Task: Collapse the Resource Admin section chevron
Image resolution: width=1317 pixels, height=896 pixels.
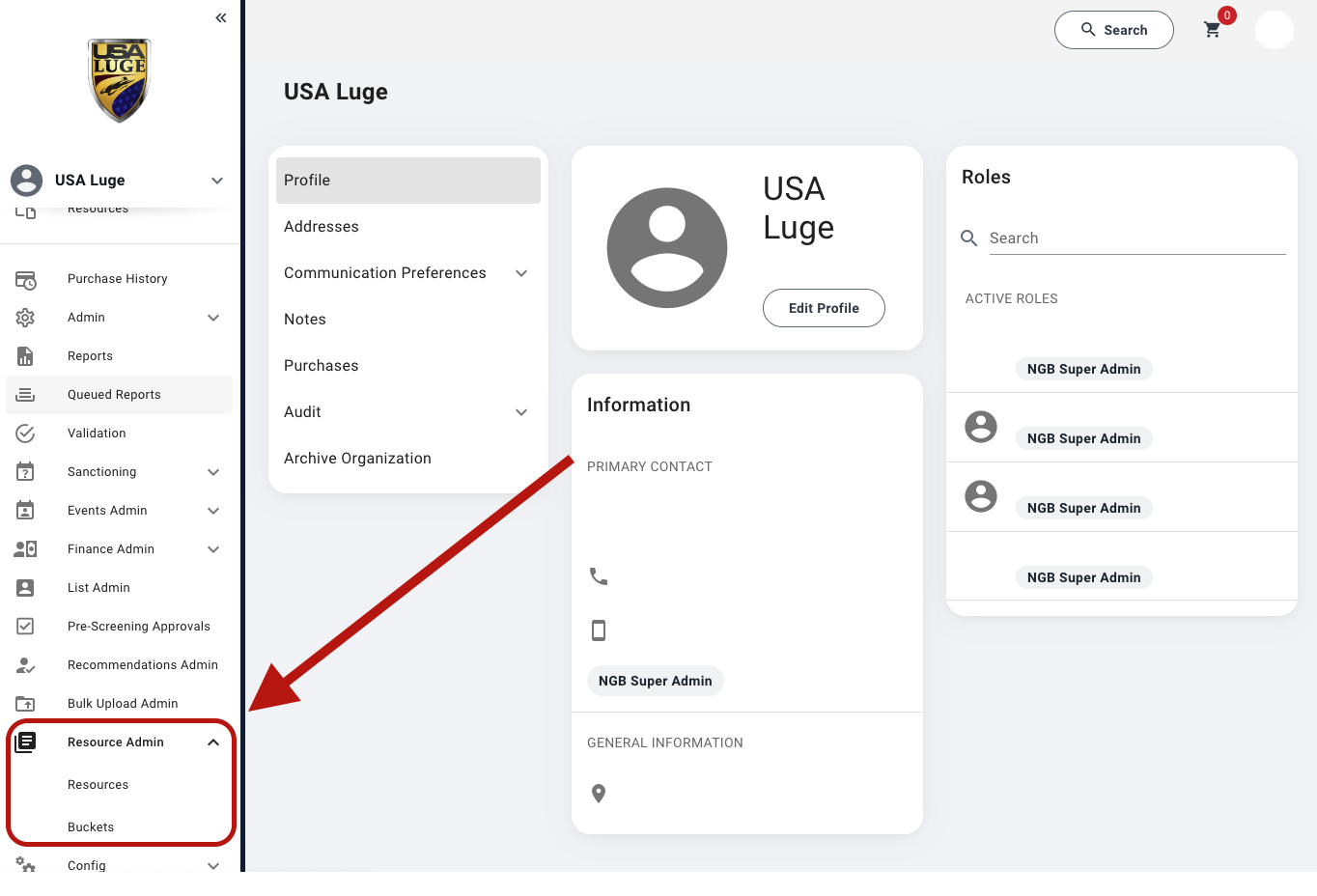Action: click(213, 742)
